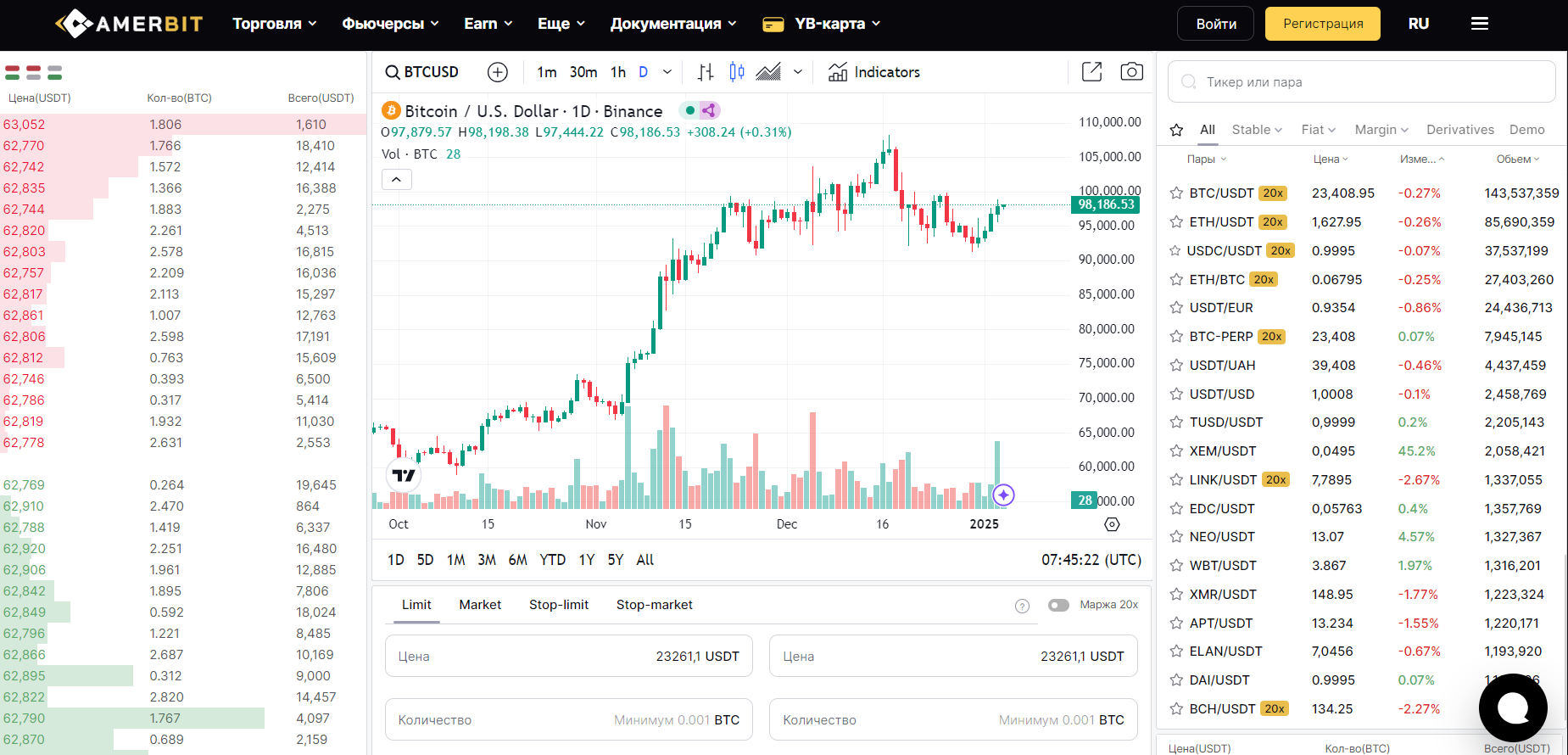The width and height of the screenshot is (1568, 755).
Task: Expand the Stable filter dropdown
Action: point(1257,130)
